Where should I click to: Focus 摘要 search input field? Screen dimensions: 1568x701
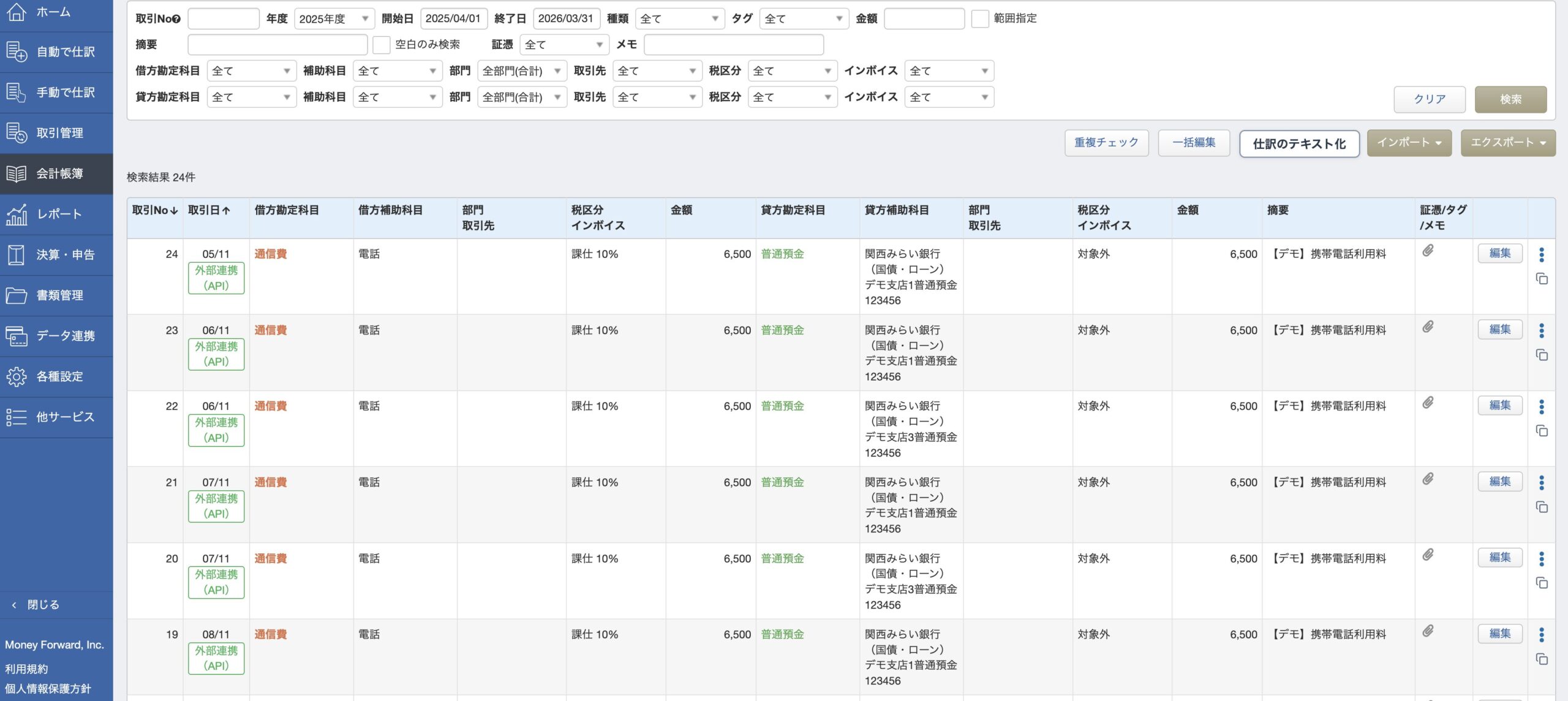pyautogui.click(x=277, y=45)
